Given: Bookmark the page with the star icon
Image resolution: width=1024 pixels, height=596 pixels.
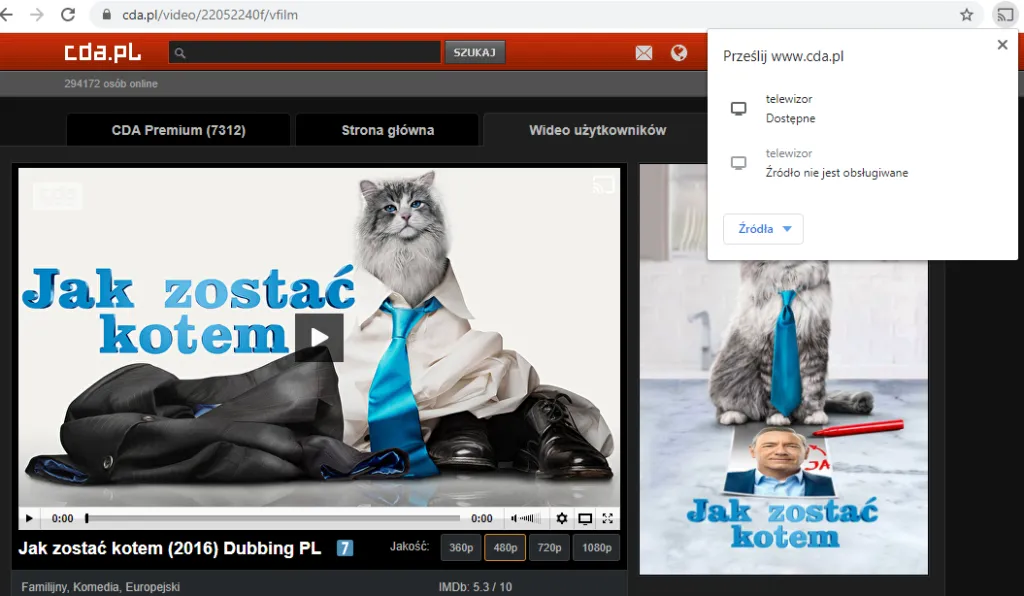Looking at the screenshot, I should pos(966,15).
